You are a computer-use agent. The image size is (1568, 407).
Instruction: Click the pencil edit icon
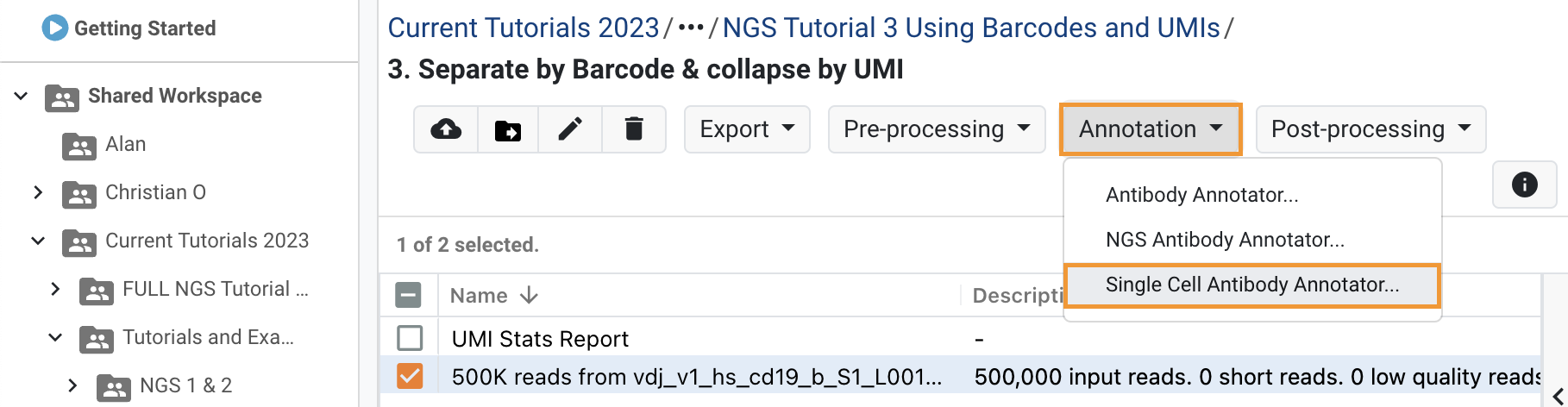coord(570,129)
